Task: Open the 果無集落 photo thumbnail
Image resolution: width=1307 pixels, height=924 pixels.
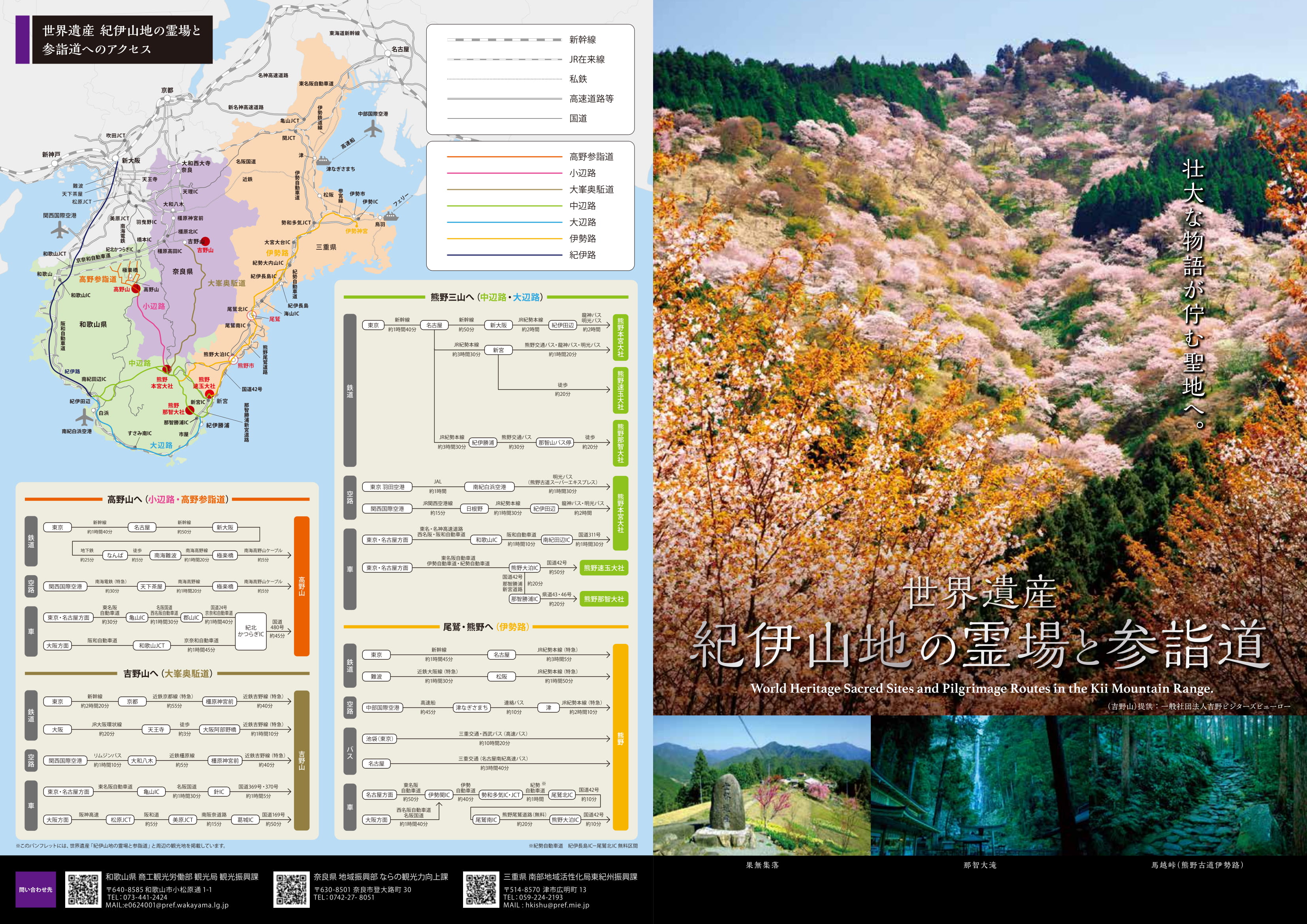Action: pyautogui.click(x=762, y=786)
